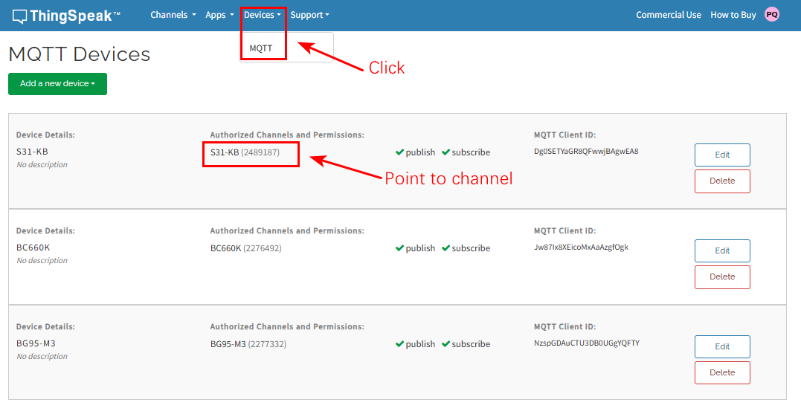Click the BG95-M3 (2277332) channel entry

[248, 344]
